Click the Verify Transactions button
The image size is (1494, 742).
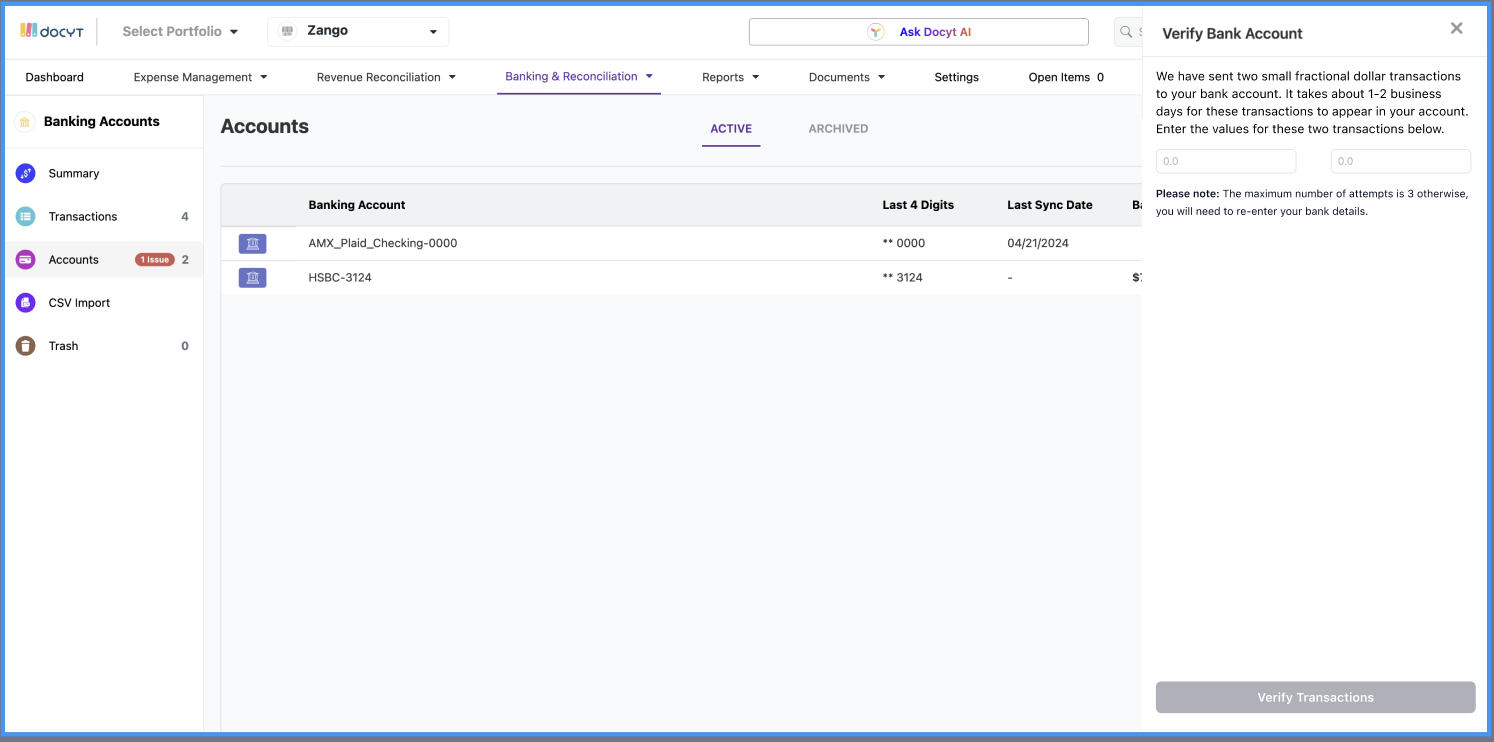point(1315,697)
